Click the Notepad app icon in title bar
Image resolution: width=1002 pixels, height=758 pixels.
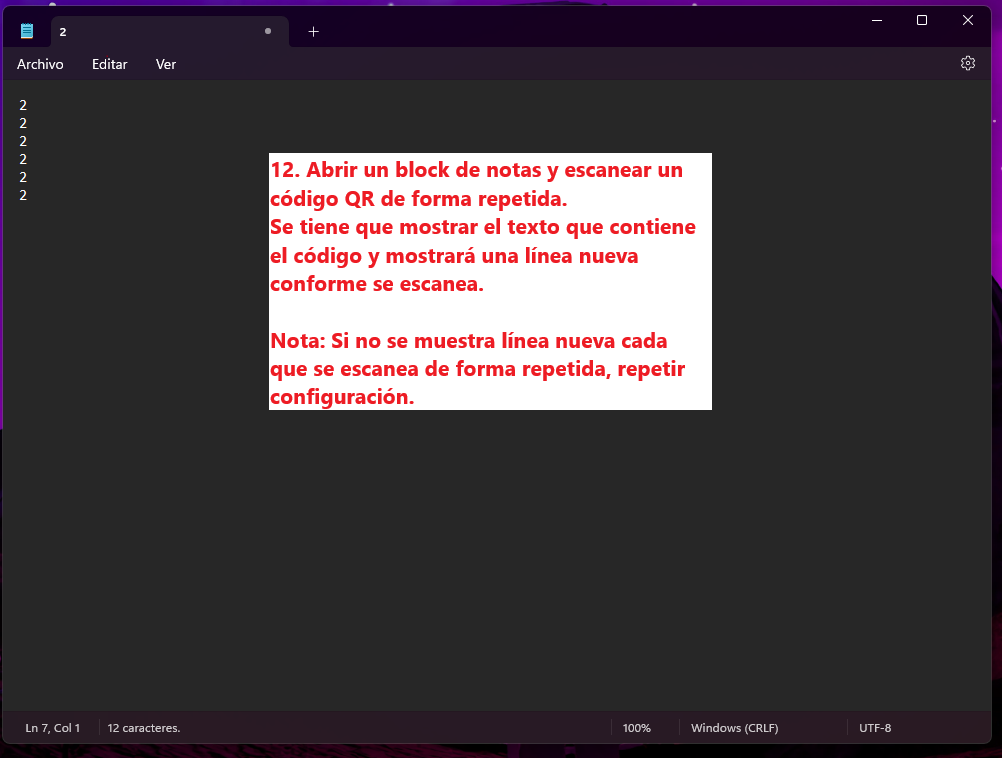(x=27, y=31)
